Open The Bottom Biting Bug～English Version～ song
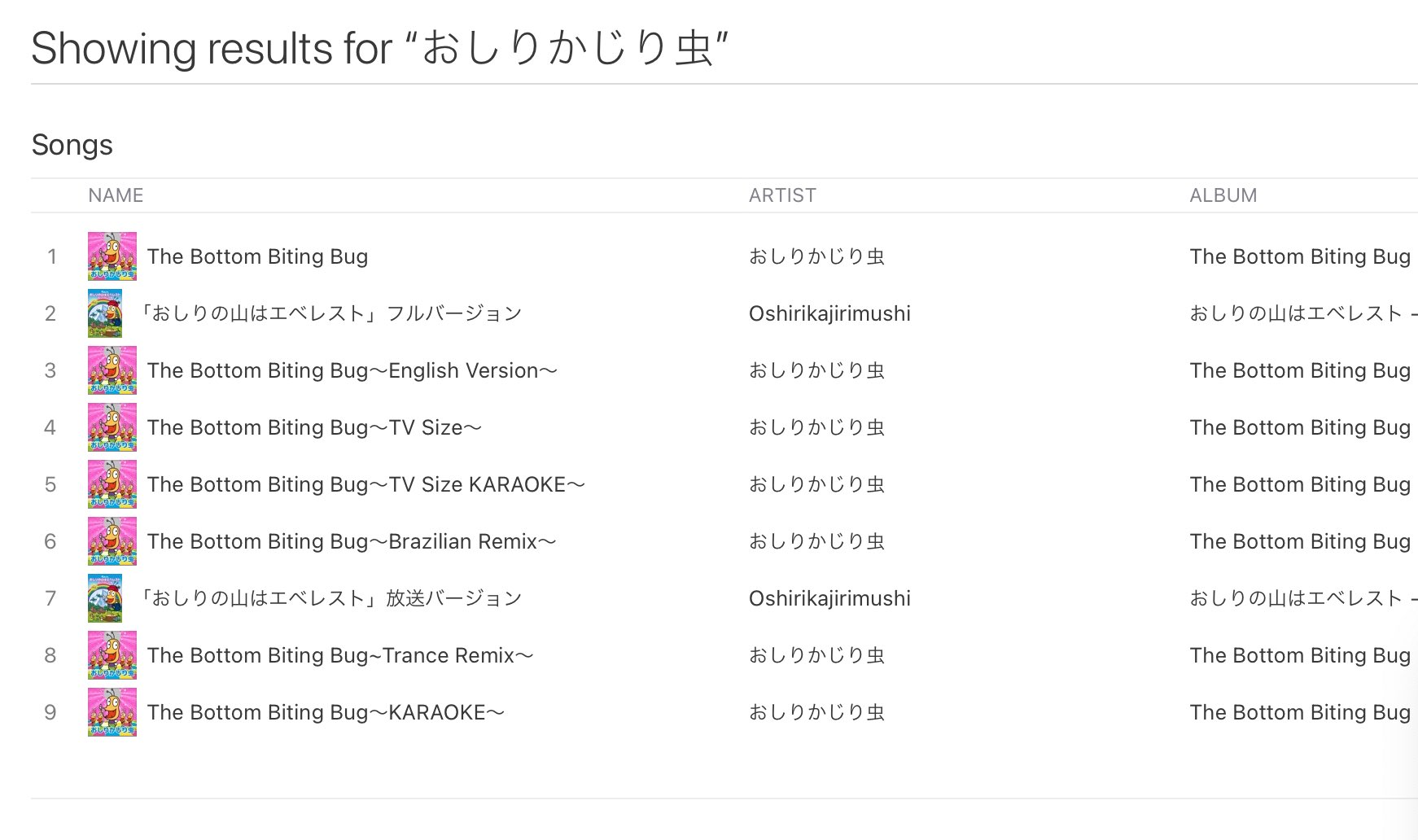Image resolution: width=1418 pixels, height=840 pixels. 352,370
